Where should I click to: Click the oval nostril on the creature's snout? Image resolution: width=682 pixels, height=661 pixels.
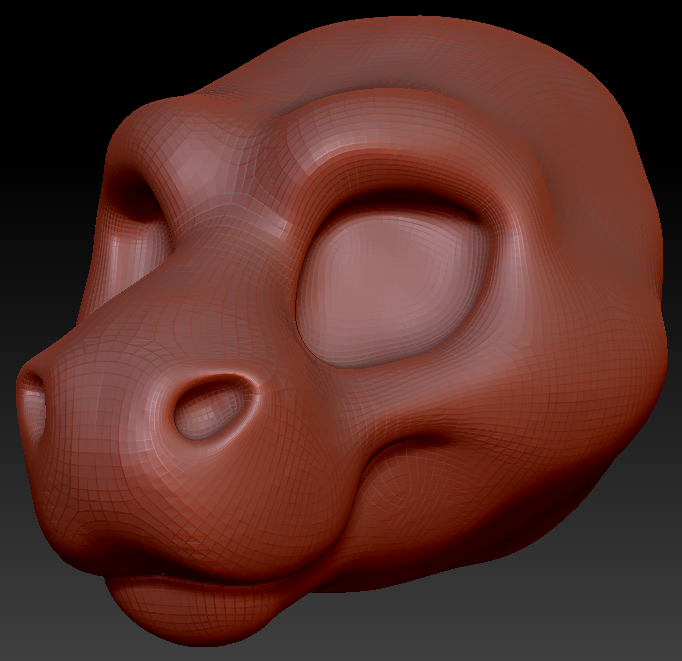pyautogui.click(x=214, y=408)
